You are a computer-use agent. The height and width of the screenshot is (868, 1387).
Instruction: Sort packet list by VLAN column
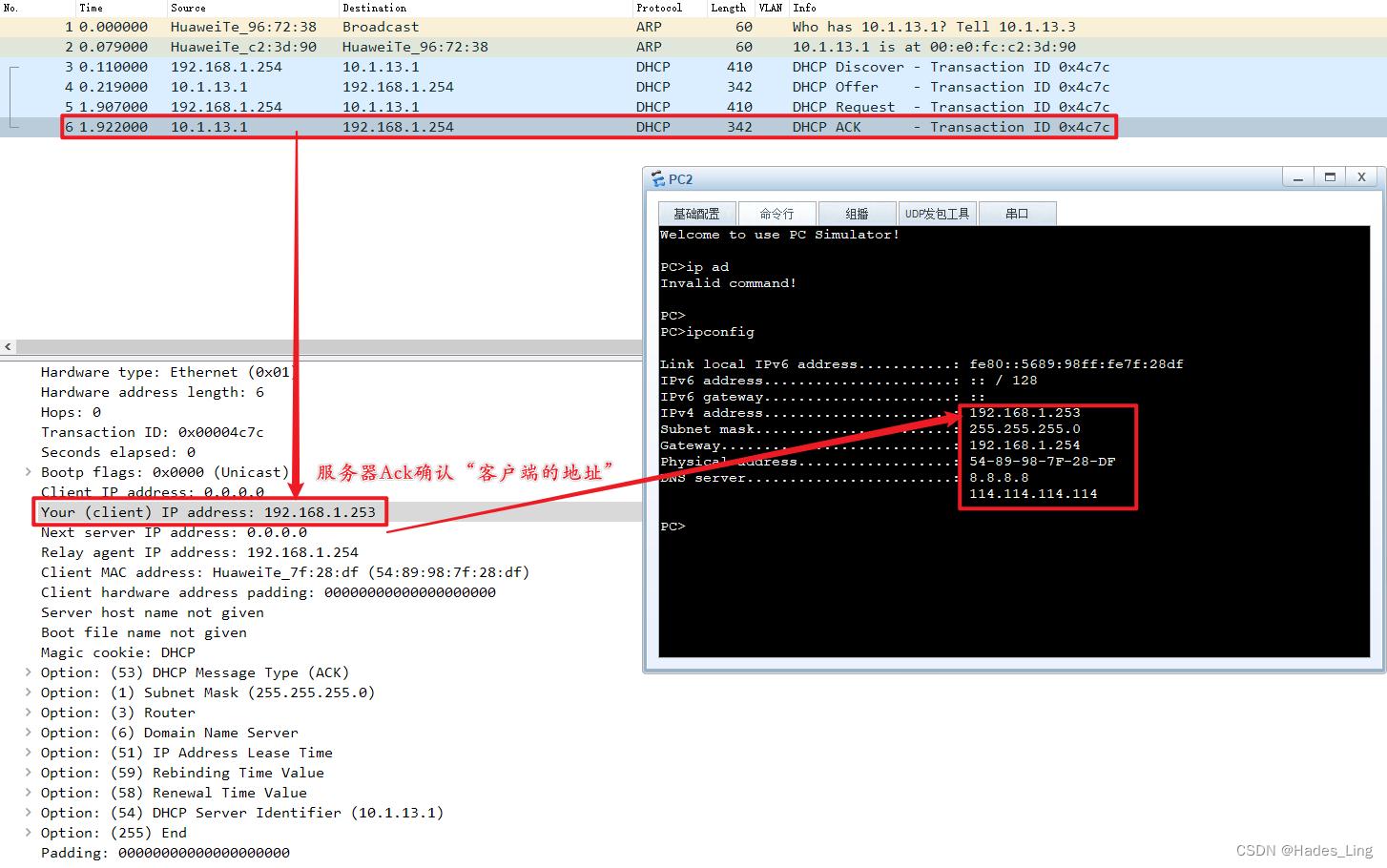click(771, 8)
